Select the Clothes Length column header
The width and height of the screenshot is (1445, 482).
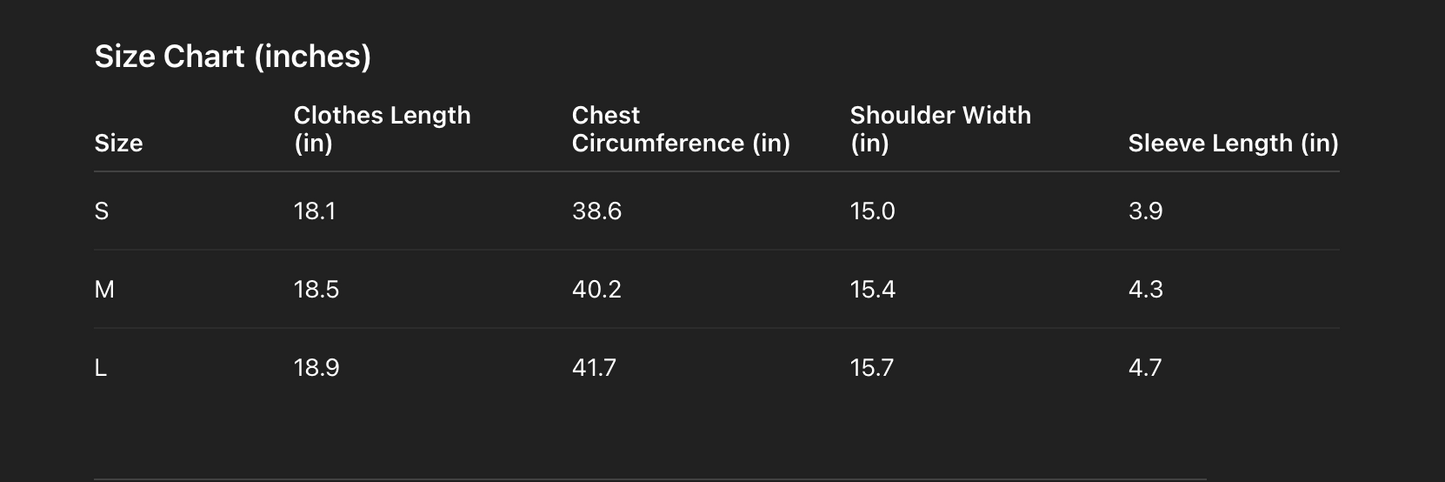382,129
